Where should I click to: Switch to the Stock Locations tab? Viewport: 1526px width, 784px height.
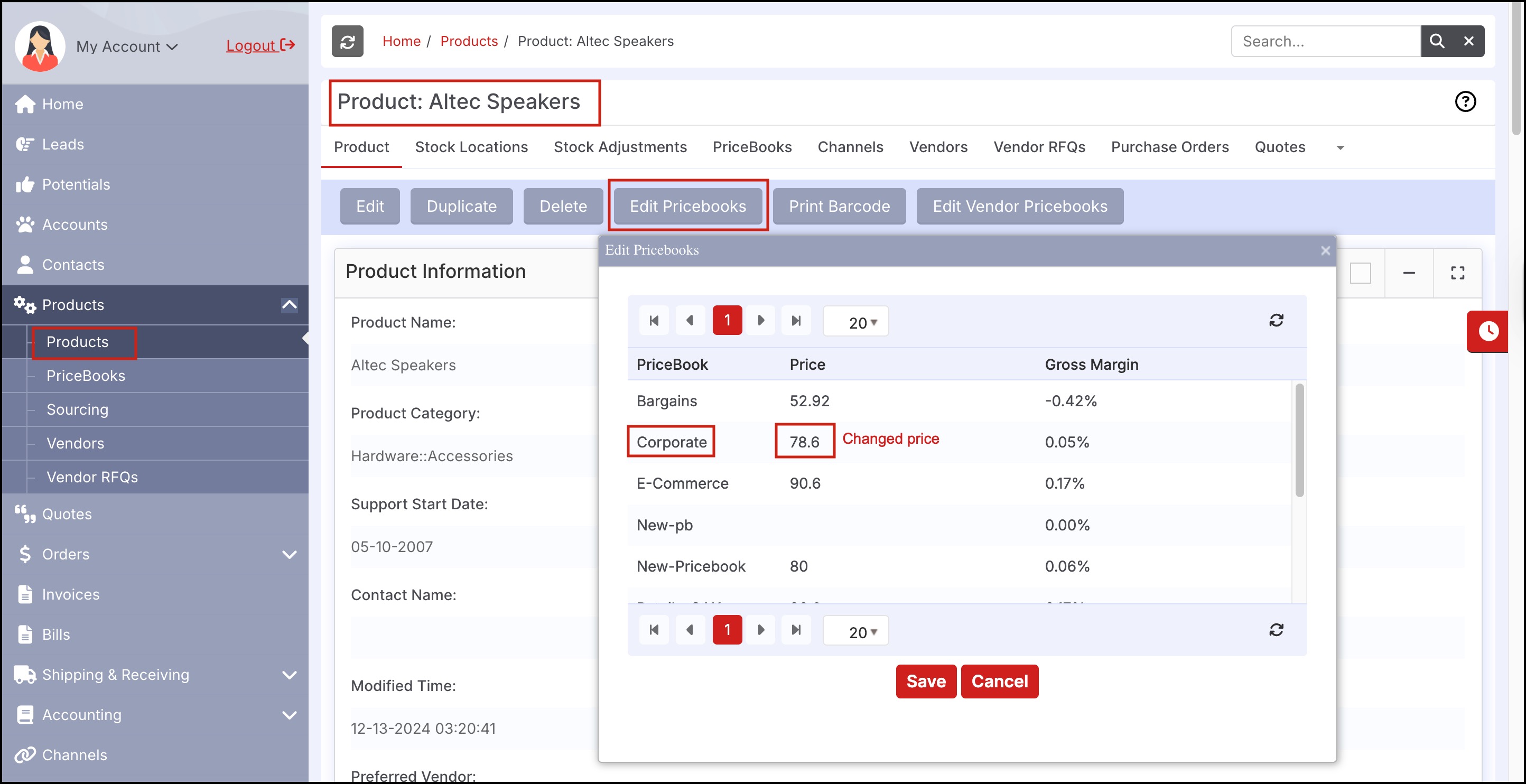471,147
